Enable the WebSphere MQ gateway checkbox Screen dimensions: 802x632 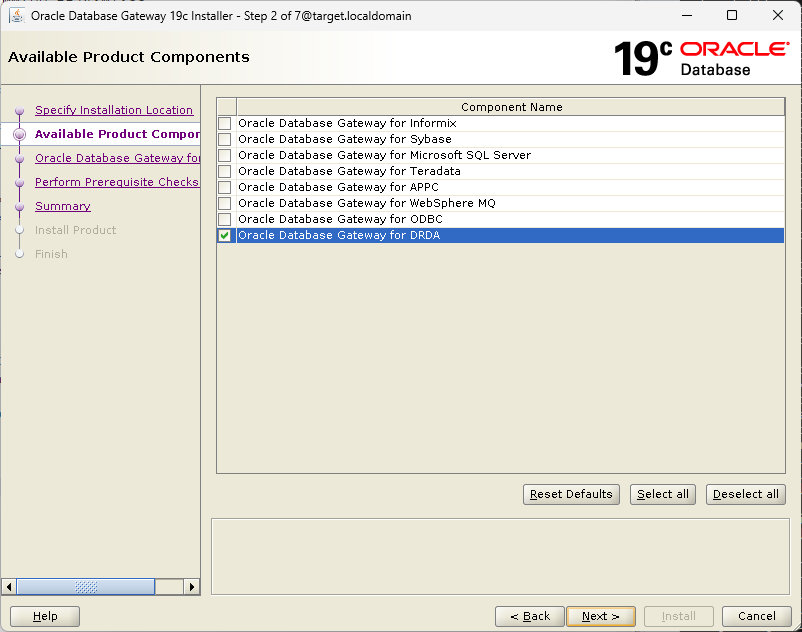coord(225,203)
